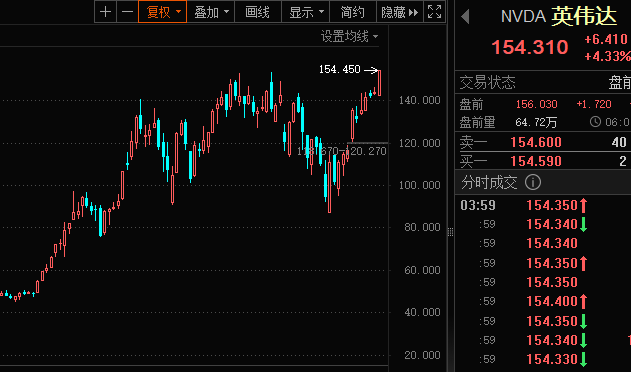Open 复权 adjustment dropdown
The width and height of the screenshot is (631, 372).
pos(162,12)
